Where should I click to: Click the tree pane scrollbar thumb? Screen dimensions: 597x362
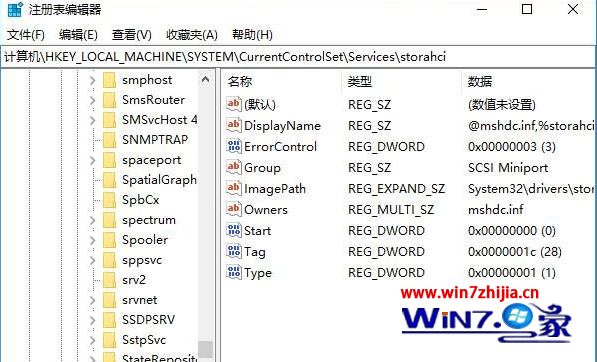click(206, 349)
